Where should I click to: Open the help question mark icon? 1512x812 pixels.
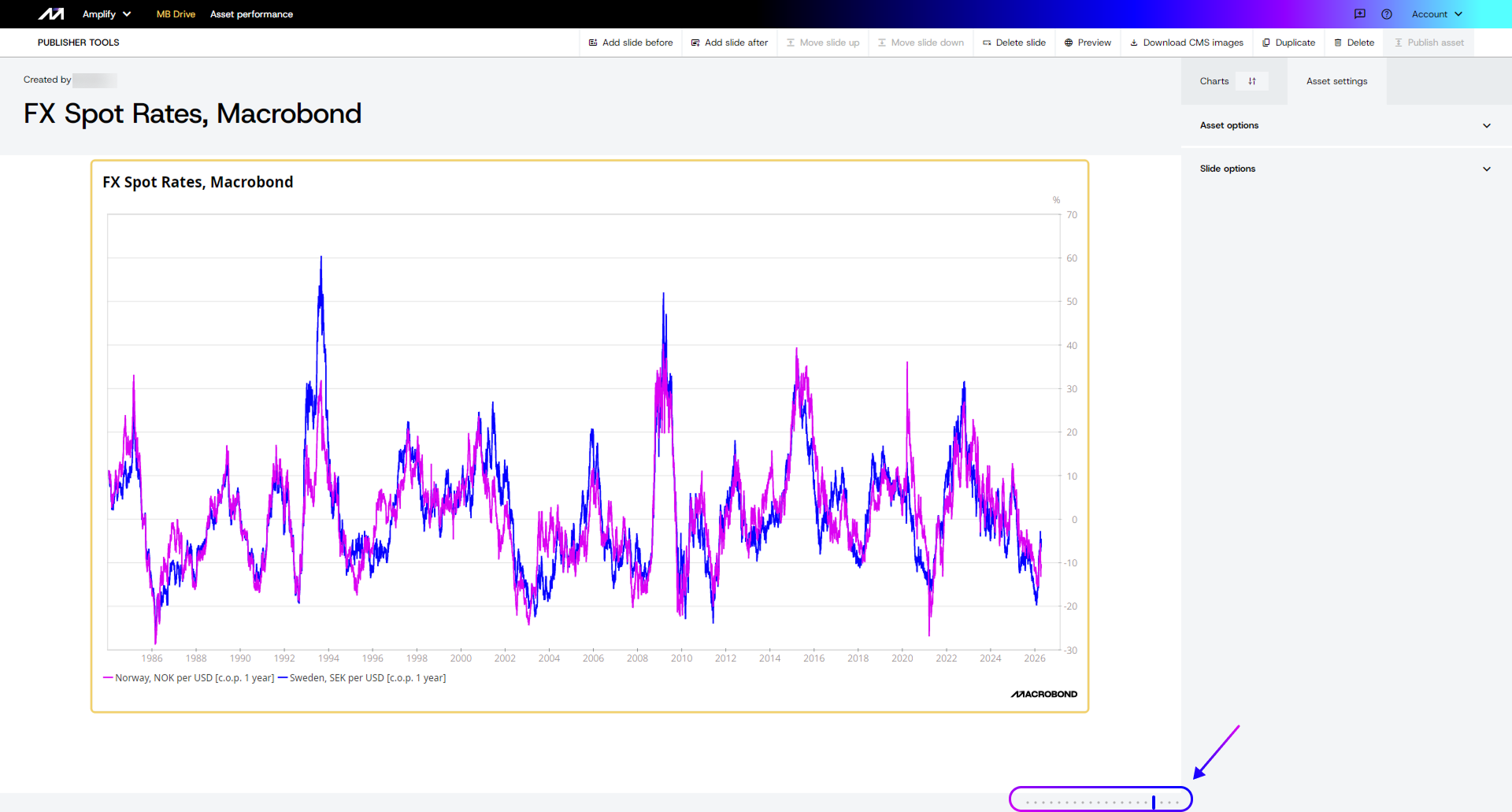click(x=1387, y=14)
